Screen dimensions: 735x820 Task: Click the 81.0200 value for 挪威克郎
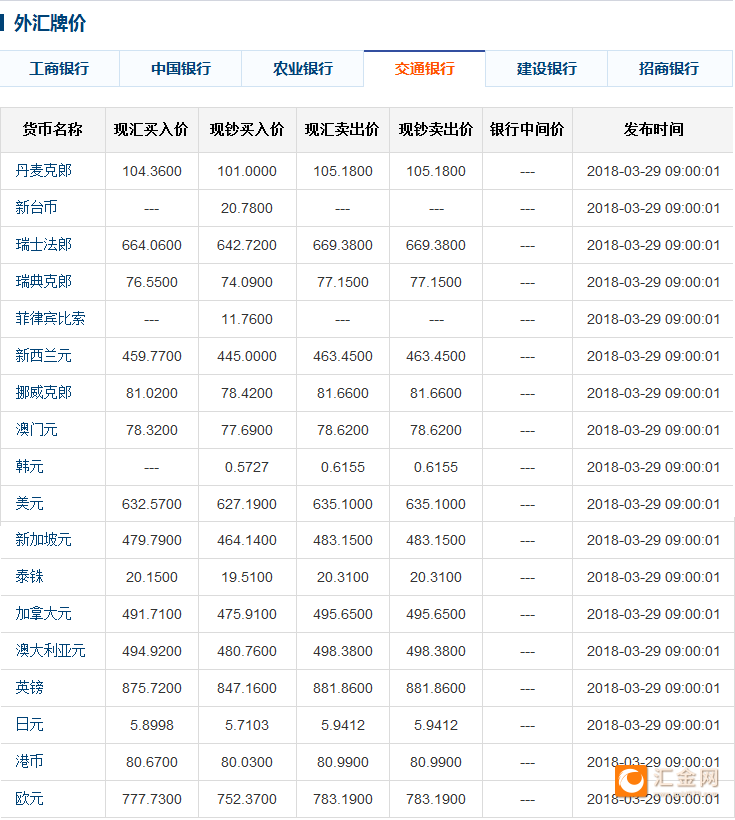click(152, 393)
